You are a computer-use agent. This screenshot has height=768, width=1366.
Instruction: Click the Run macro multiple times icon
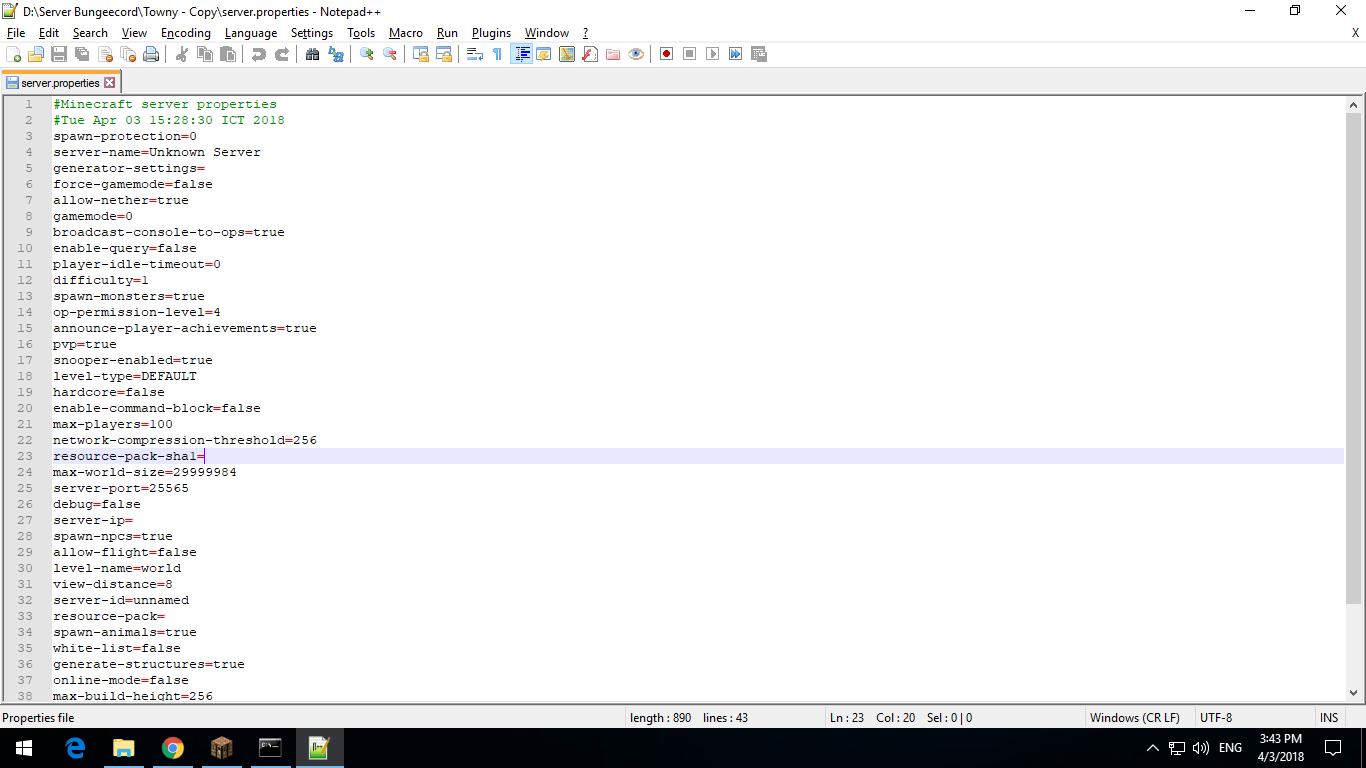tap(736, 54)
